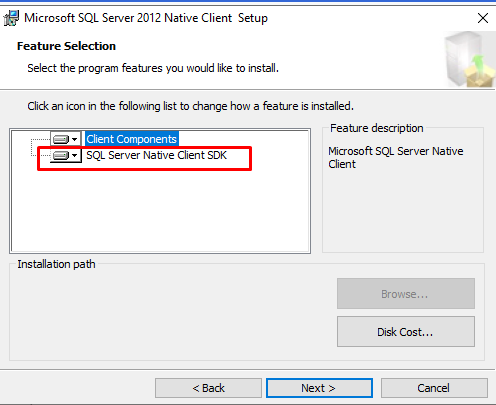Close the setup dialog window
The width and height of the screenshot is (496, 405).
pyautogui.click(x=483, y=18)
